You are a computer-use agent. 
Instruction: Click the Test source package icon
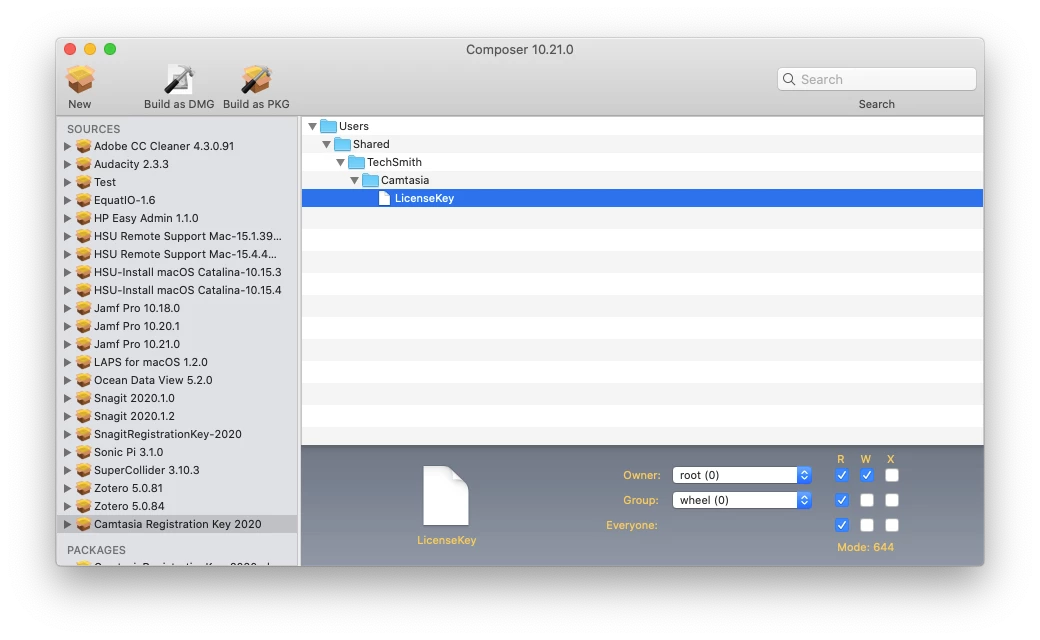(83, 182)
